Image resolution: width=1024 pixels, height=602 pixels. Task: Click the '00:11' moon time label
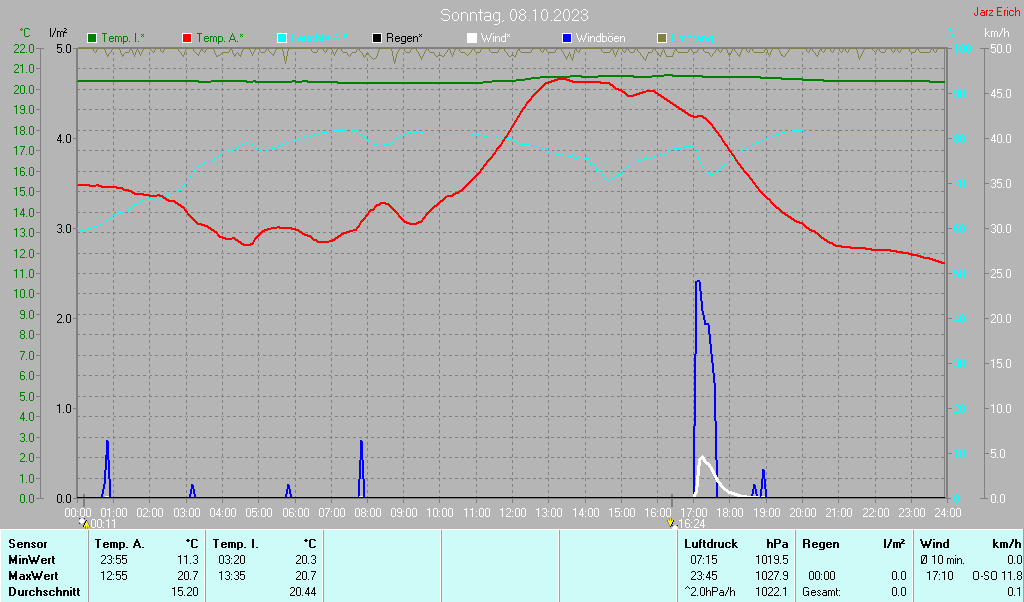(103, 524)
